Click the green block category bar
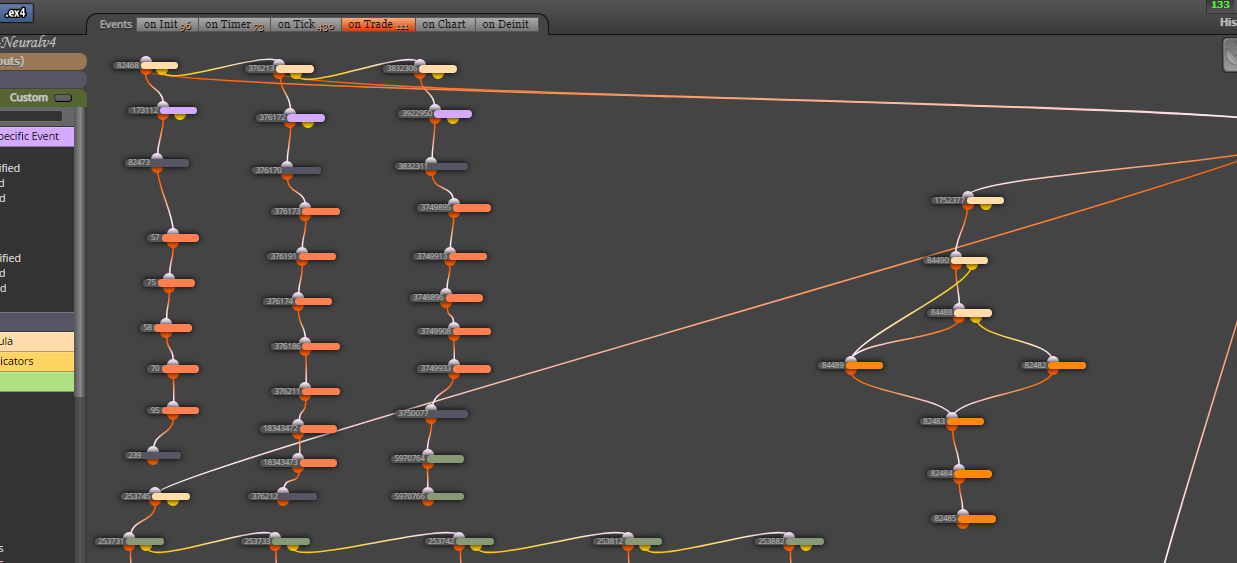1237x563 pixels. 37,381
